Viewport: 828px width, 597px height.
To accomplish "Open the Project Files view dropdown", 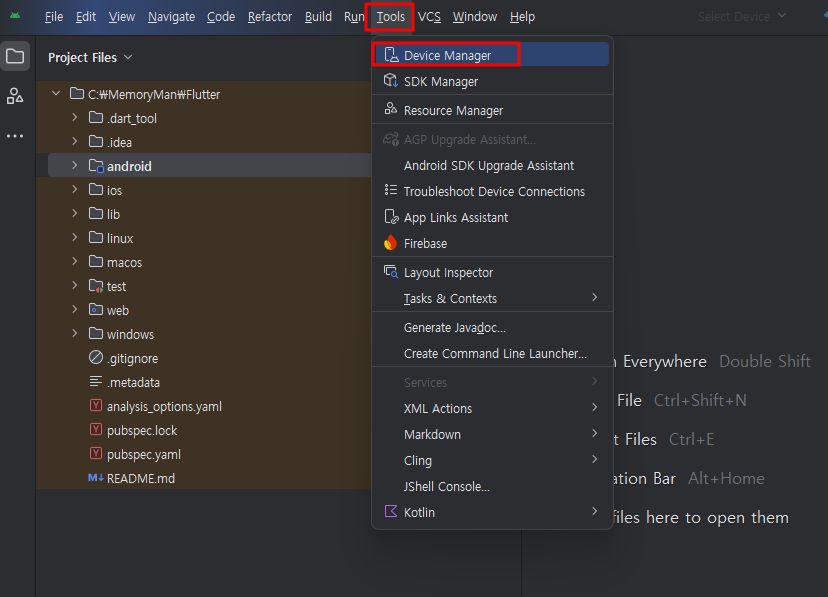I will tap(90, 57).
